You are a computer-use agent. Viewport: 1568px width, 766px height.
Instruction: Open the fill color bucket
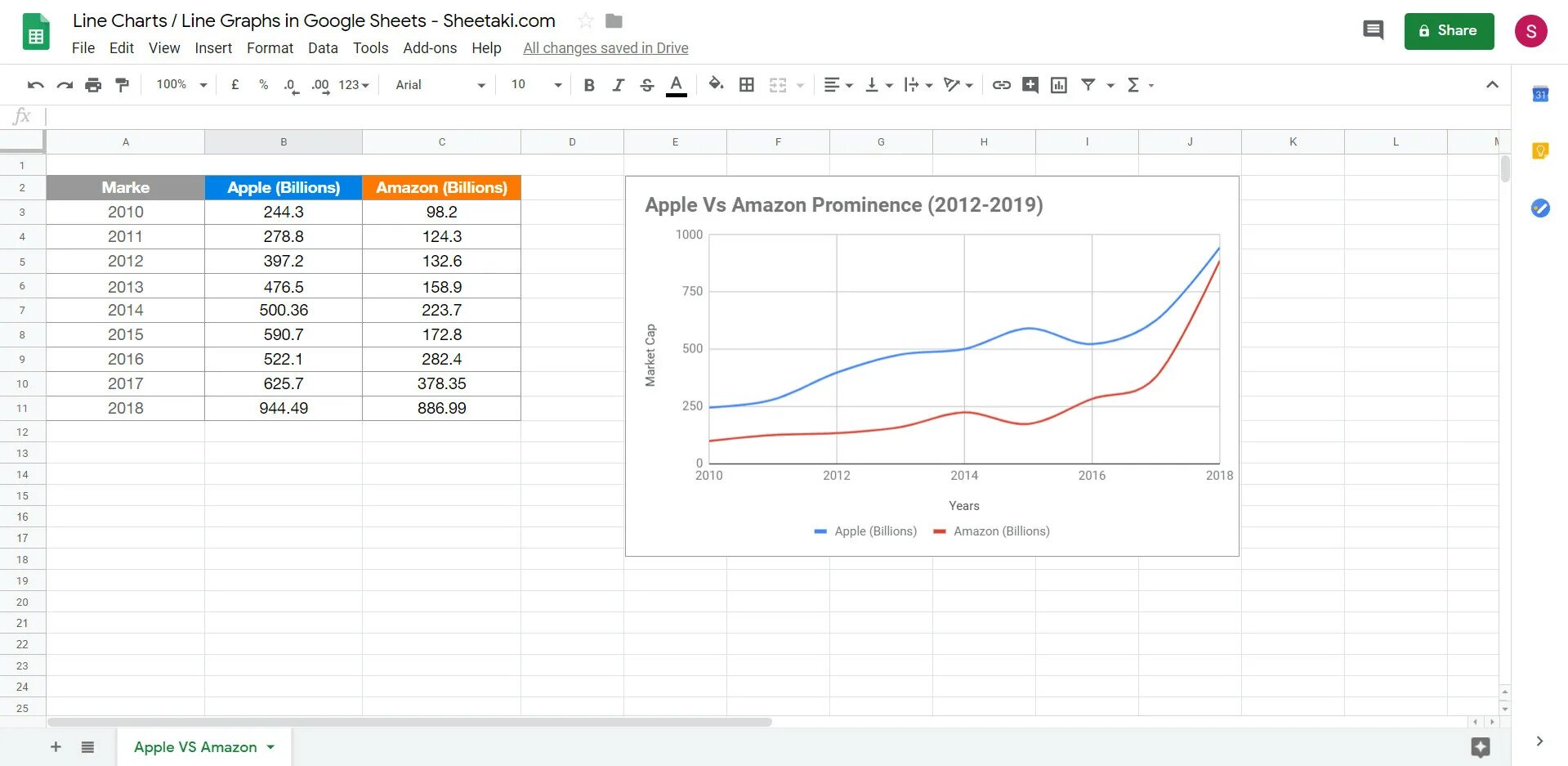[x=716, y=84]
